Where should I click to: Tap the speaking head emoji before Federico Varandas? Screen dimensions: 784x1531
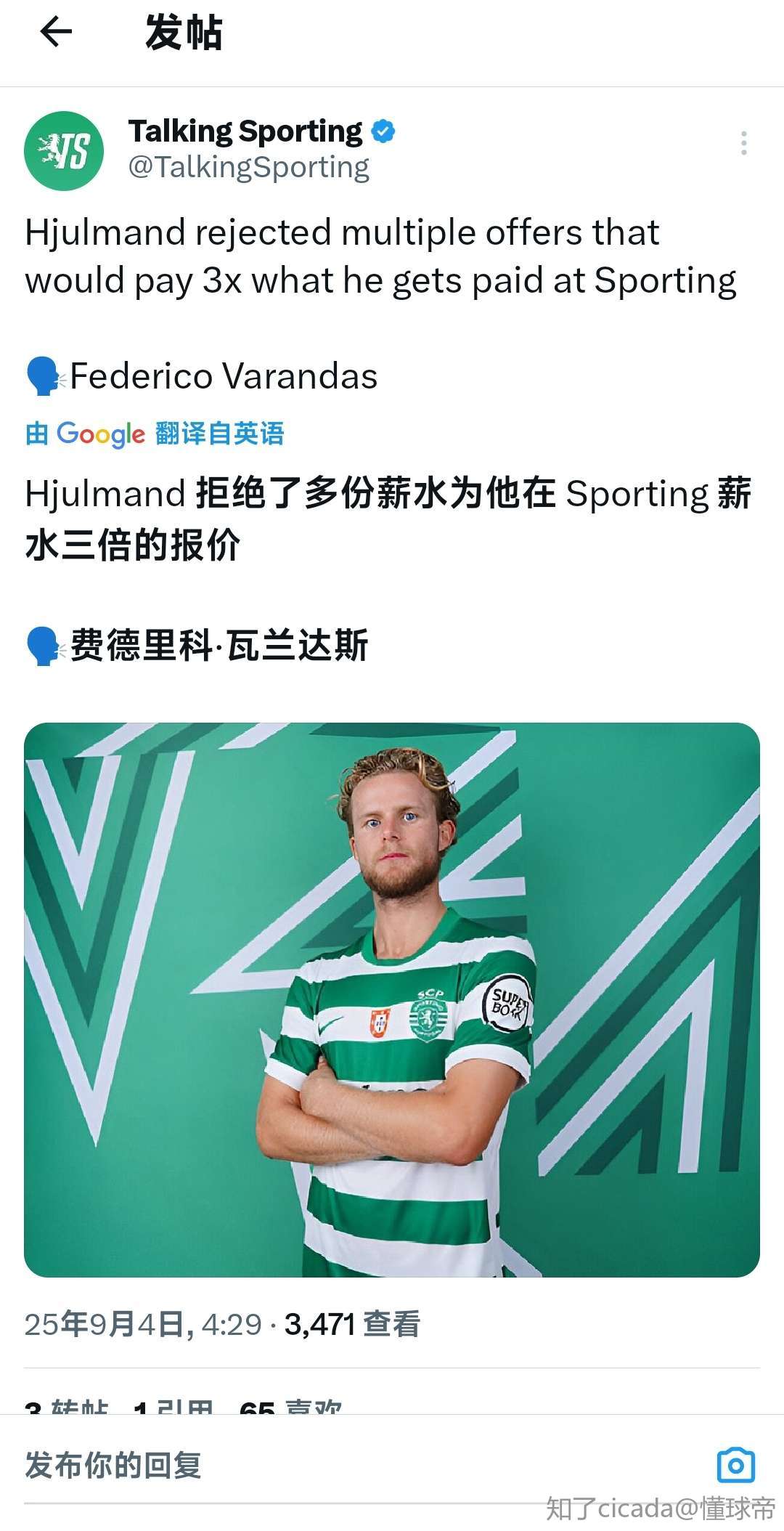(45, 376)
